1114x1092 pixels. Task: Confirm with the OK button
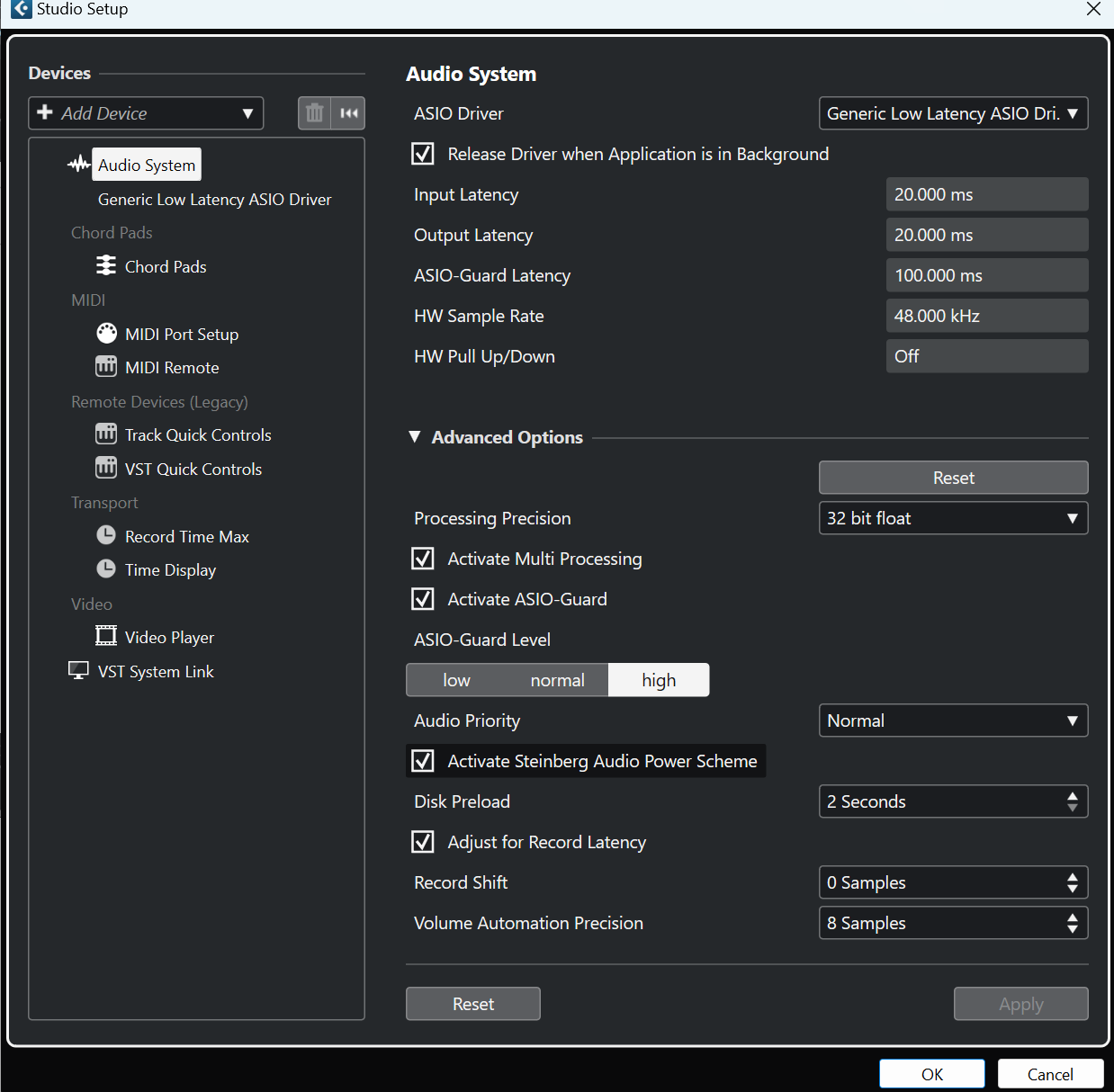coord(932,1074)
